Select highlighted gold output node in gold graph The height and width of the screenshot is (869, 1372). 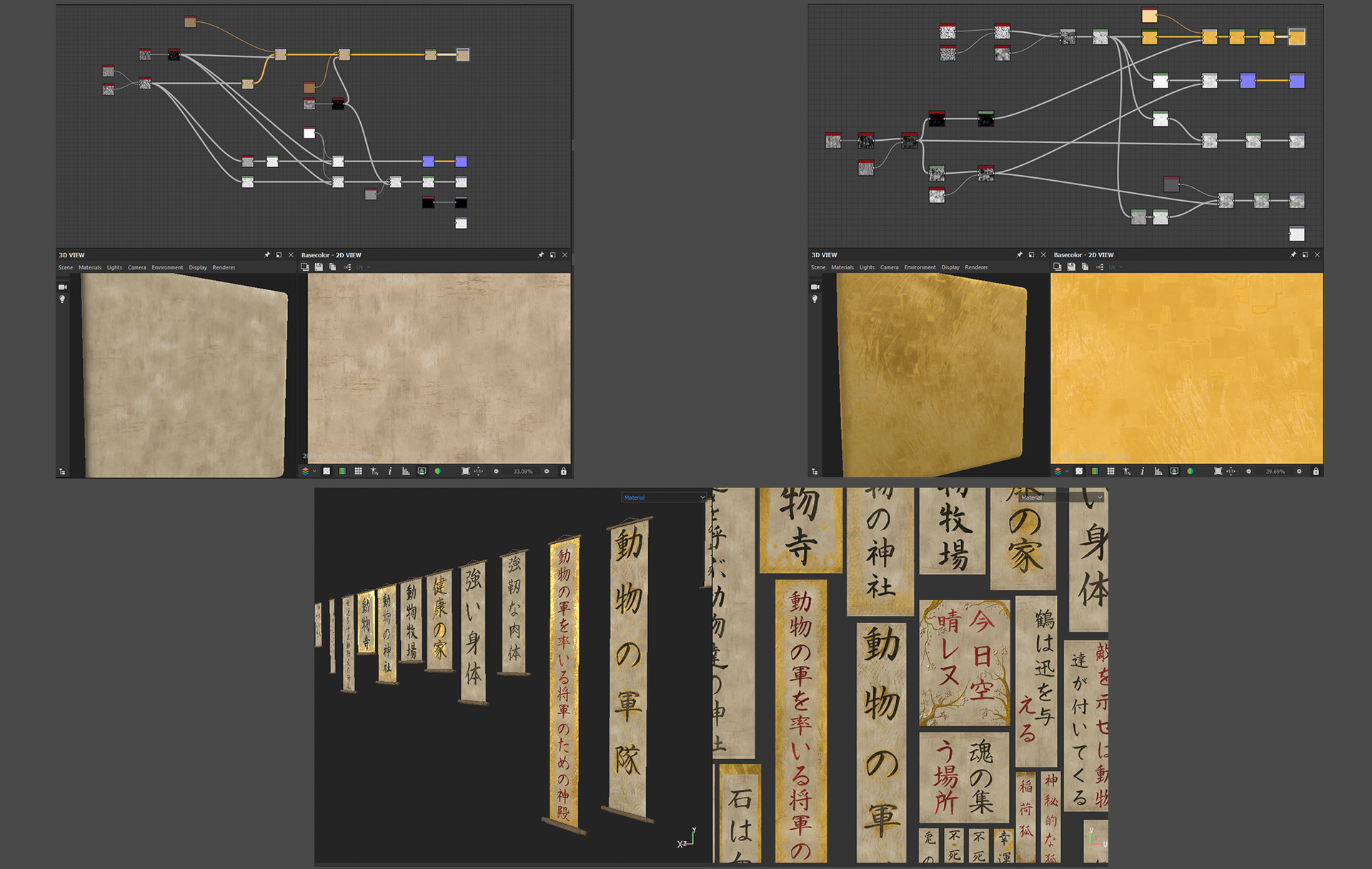(x=1296, y=37)
